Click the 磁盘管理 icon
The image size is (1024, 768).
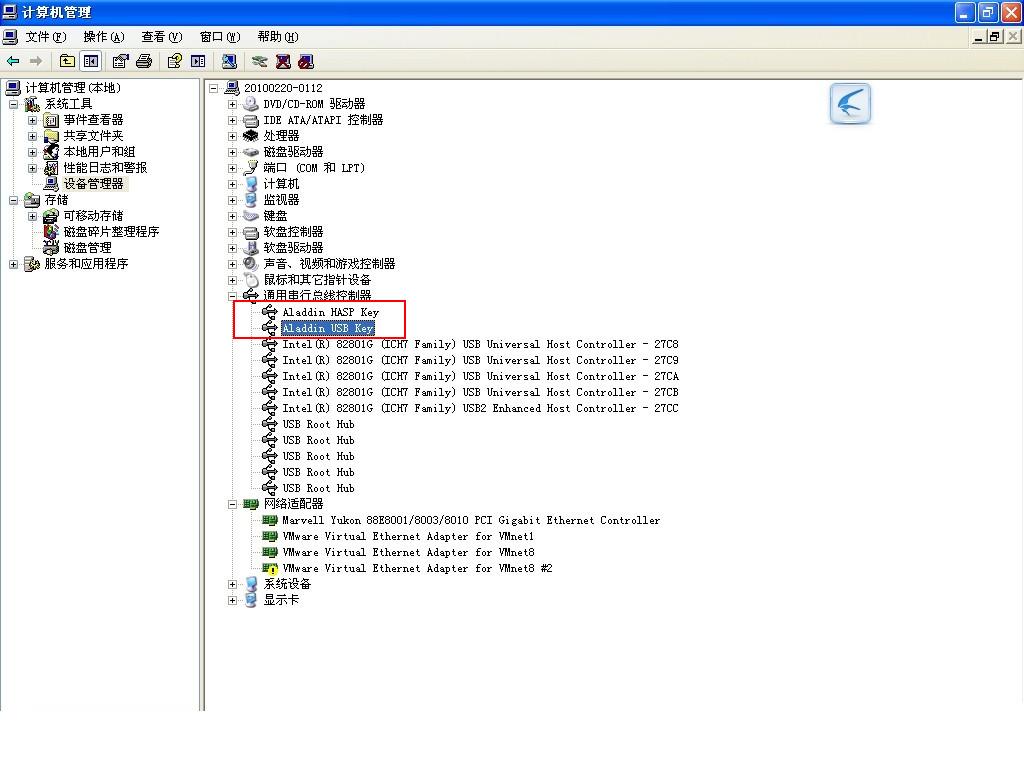coord(51,248)
